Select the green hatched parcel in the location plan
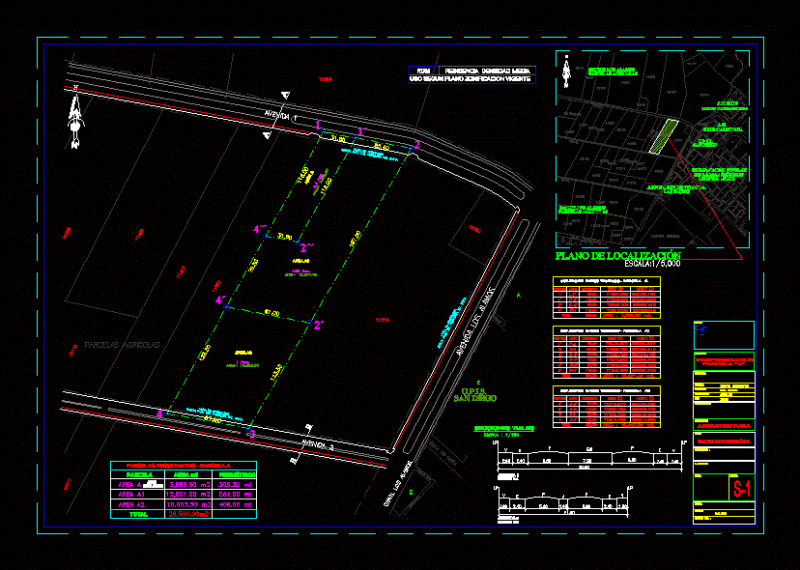800x570 pixels. [663, 137]
